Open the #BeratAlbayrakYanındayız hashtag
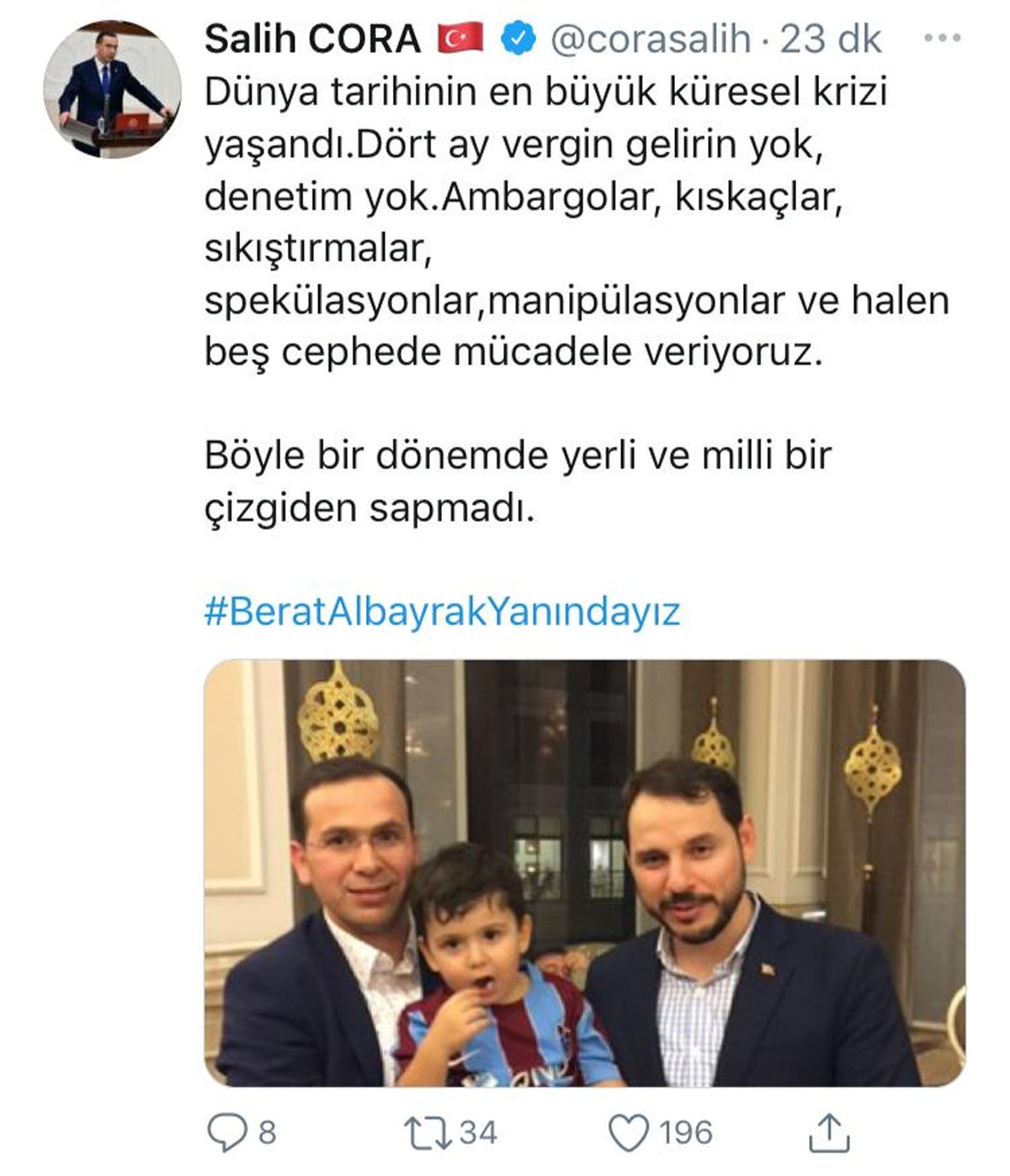Image resolution: width=1010 pixels, height=1176 pixels. (442, 611)
